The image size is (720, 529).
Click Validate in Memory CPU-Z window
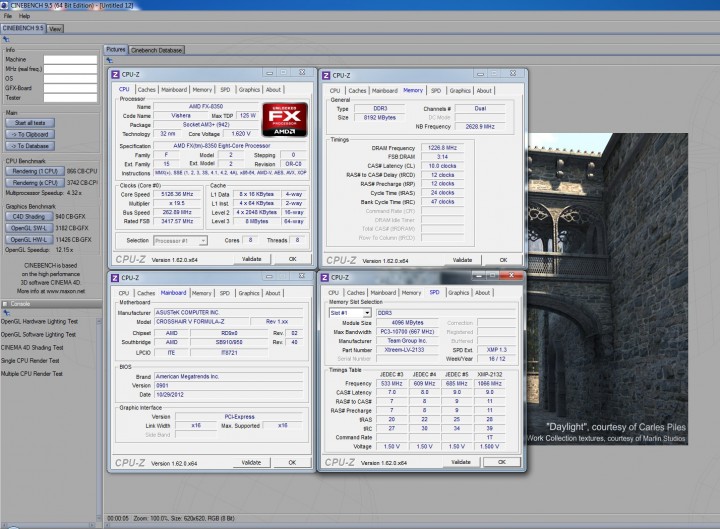pos(462,260)
